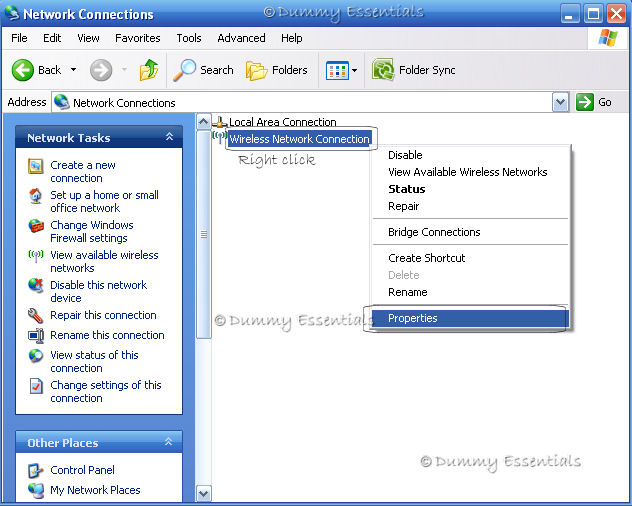Click the Rename this connection icon
This screenshot has height=506, width=632.
click(x=36, y=335)
